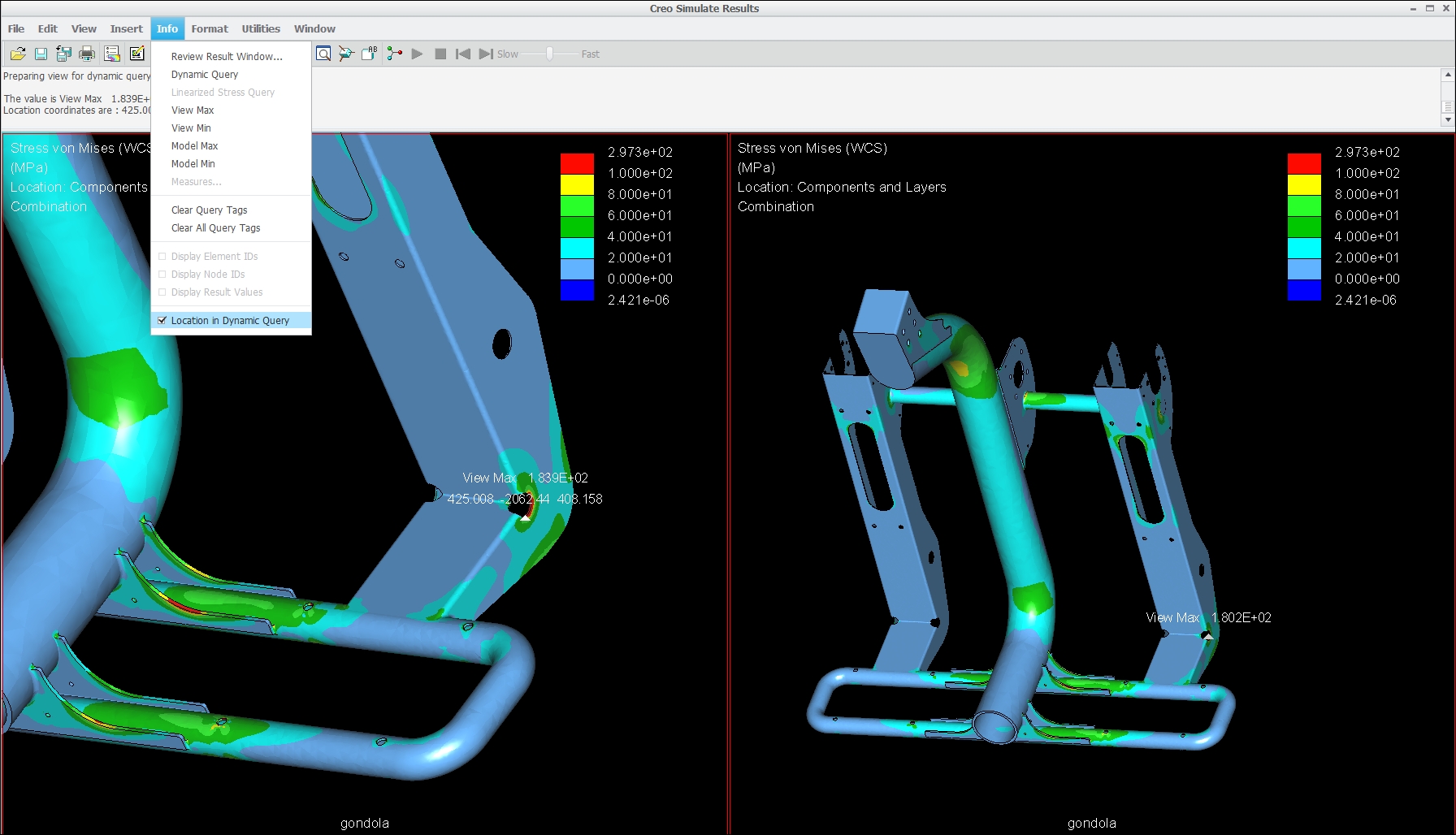The image size is (1456, 835).
Task: Click the magnifier zoom-window toolbar icon
Action: pos(323,54)
